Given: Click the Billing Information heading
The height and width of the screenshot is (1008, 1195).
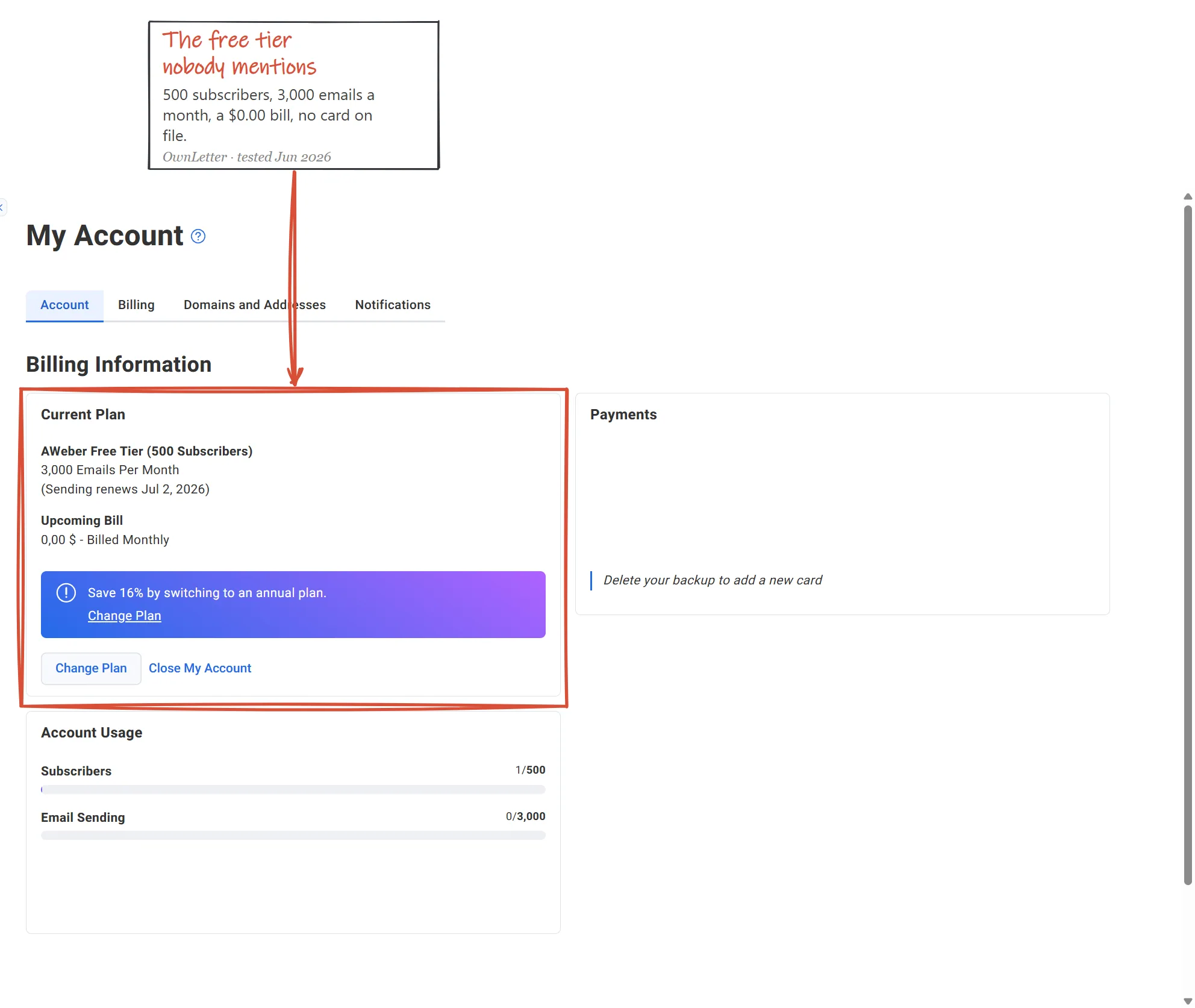Looking at the screenshot, I should tap(119, 365).
